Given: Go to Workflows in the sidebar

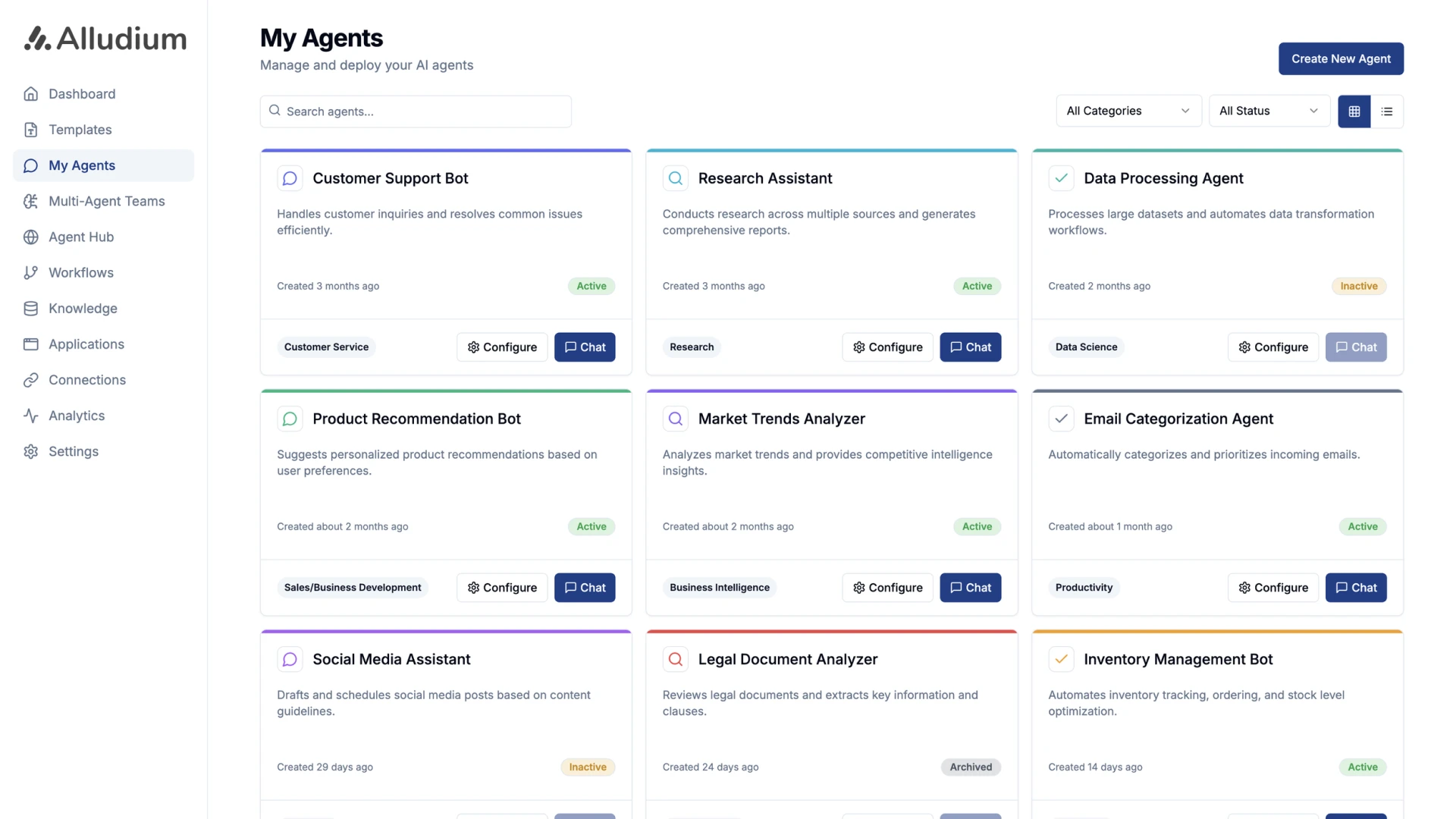Looking at the screenshot, I should coord(81,272).
